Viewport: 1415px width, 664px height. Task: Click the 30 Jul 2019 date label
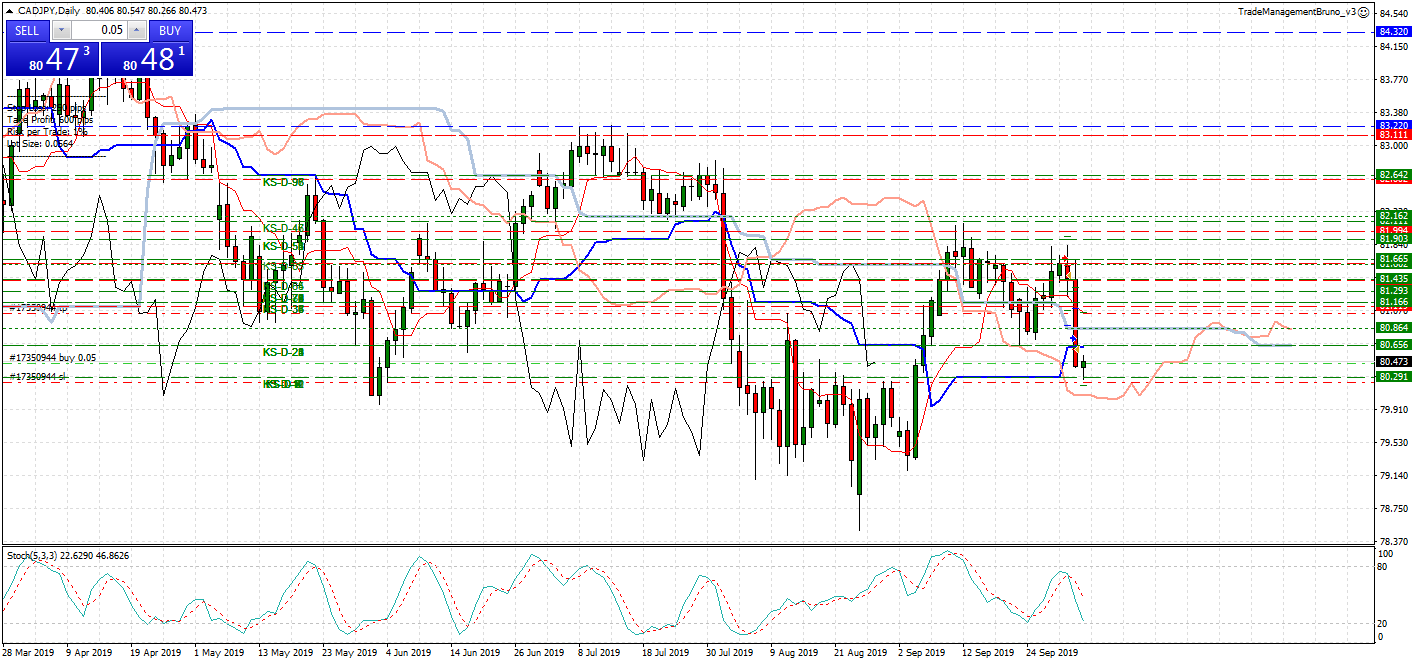pyautogui.click(x=730, y=653)
